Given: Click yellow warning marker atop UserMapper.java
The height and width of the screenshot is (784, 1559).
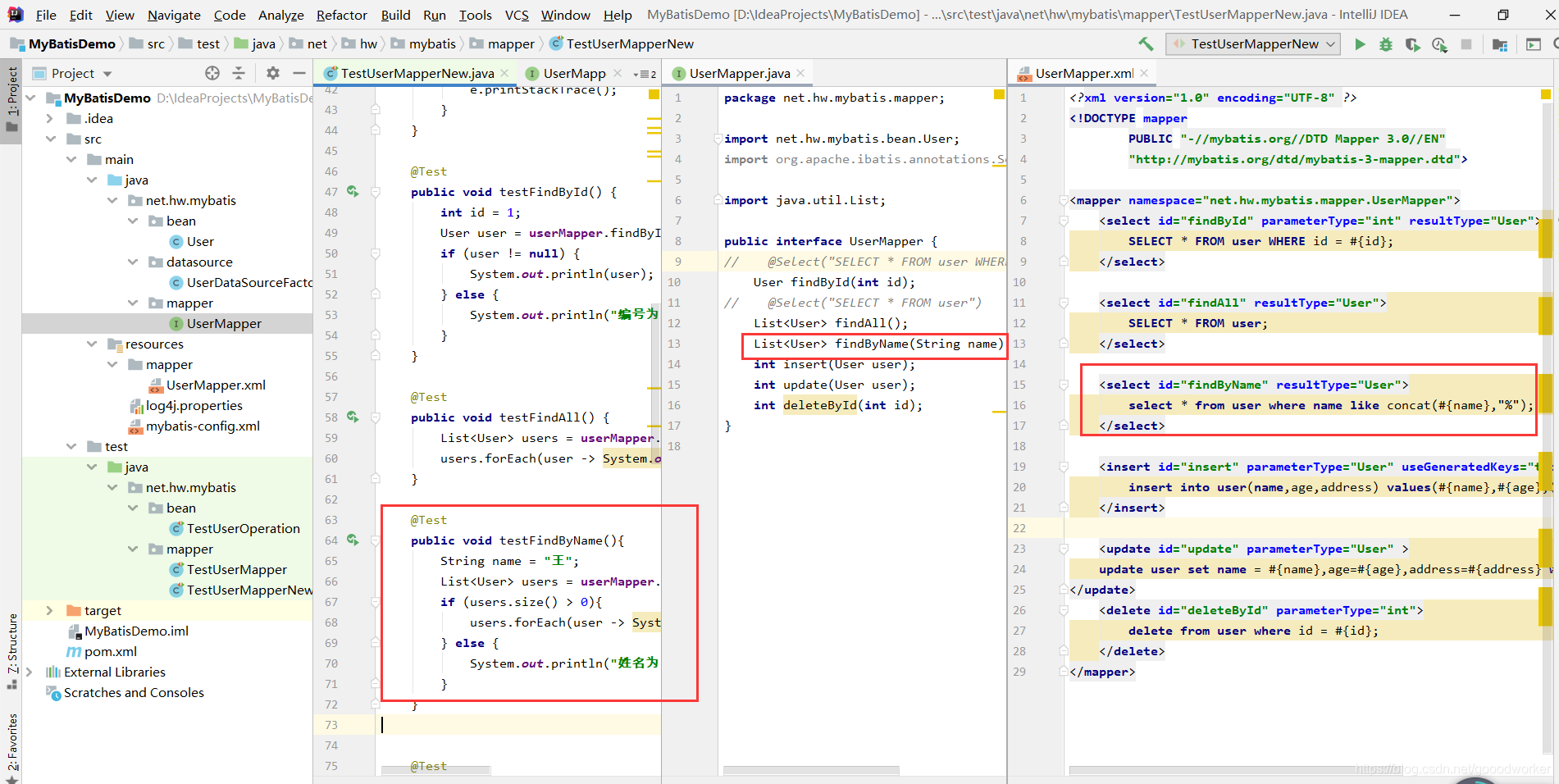Looking at the screenshot, I should tap(999, 95).
